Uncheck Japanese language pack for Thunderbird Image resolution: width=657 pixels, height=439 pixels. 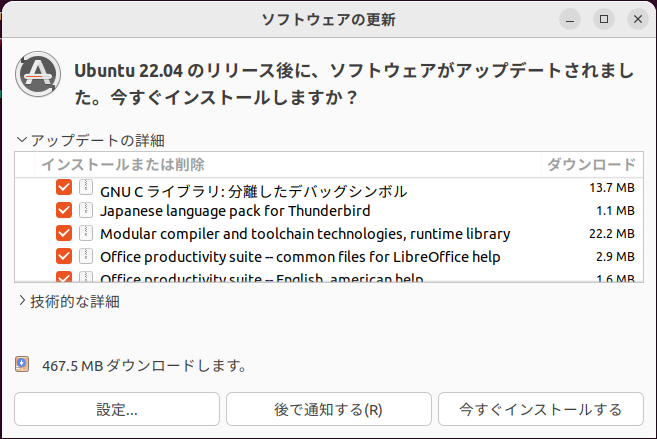coord(64,210)
